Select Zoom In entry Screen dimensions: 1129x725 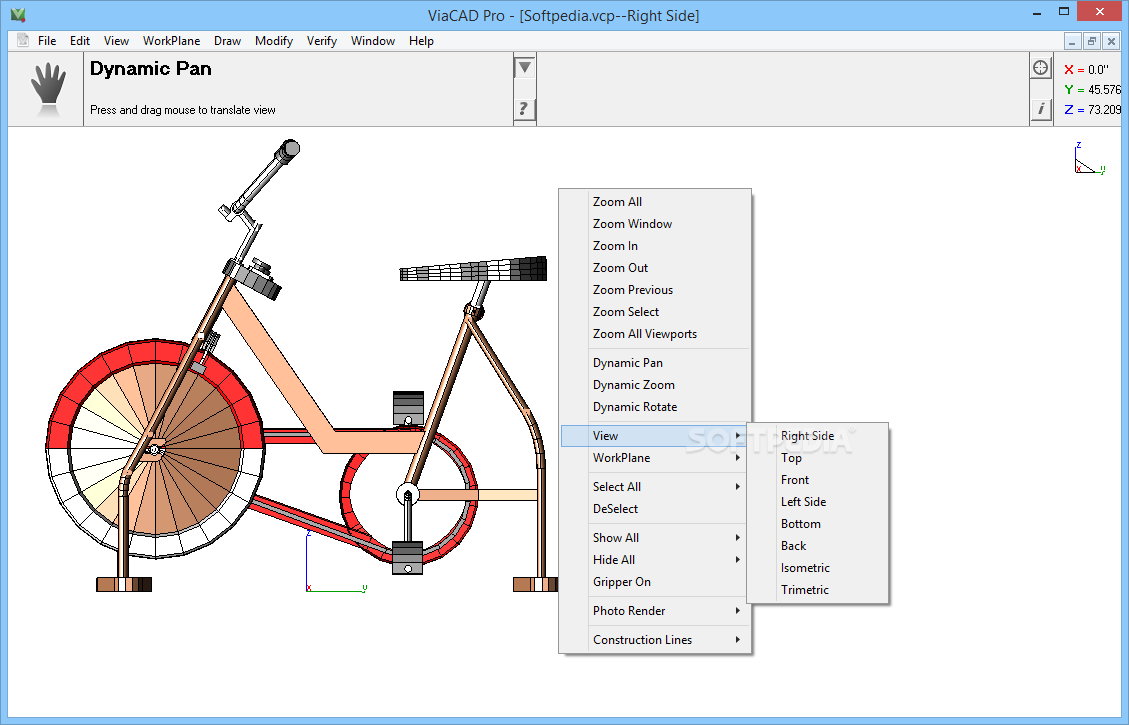[x=655, y=246]
